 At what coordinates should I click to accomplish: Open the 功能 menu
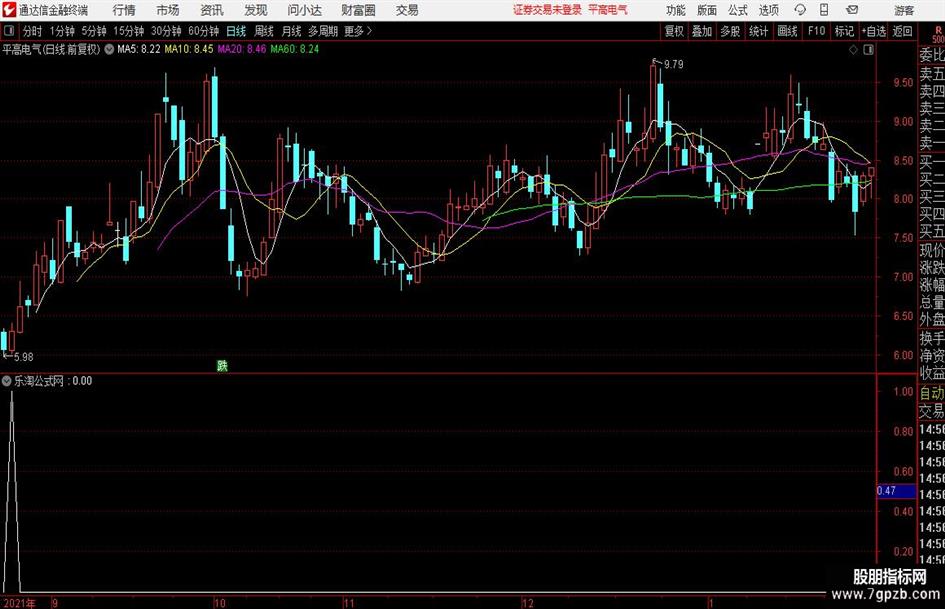(676, 10)
